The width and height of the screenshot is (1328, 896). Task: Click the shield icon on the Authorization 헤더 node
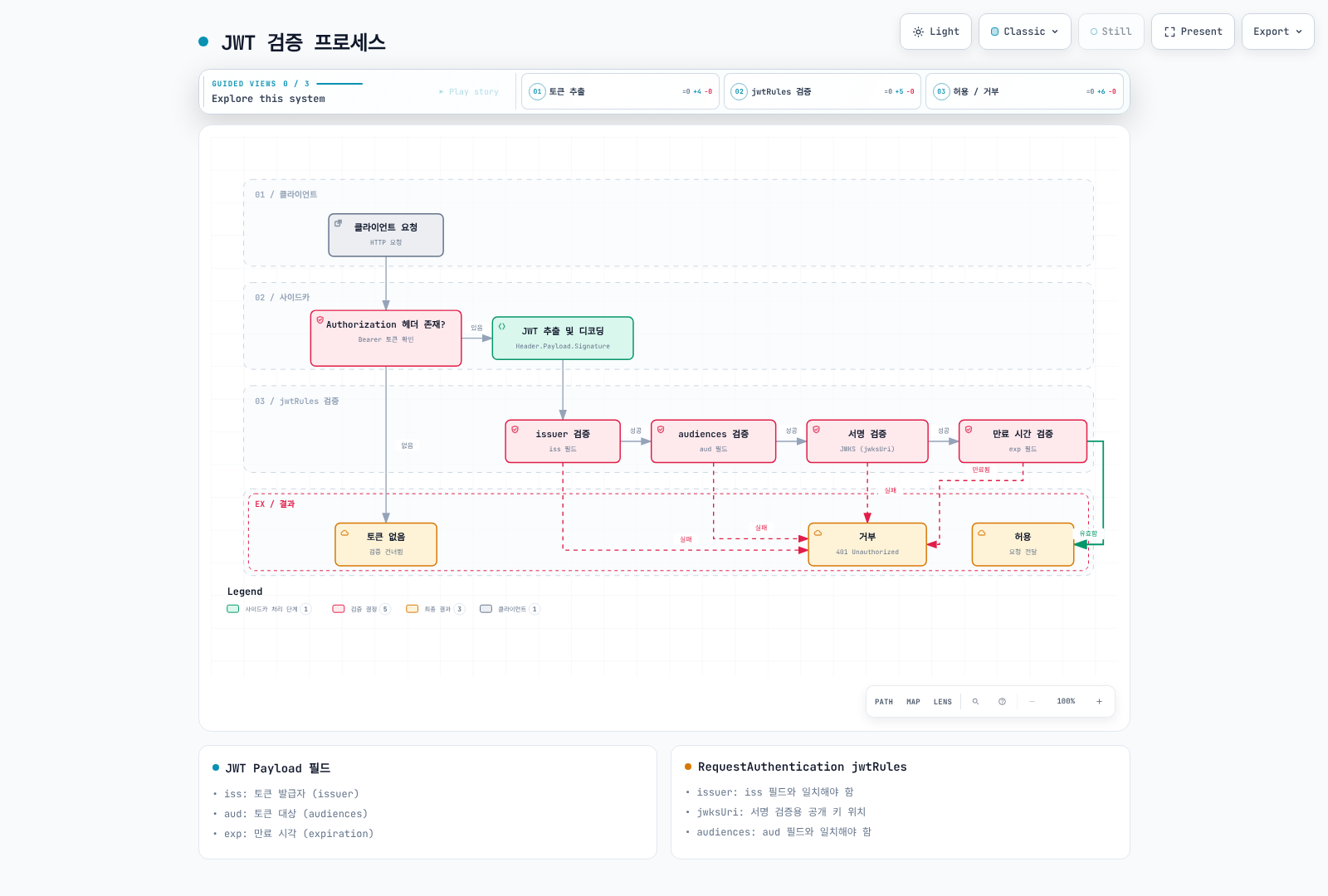[320, 320]
